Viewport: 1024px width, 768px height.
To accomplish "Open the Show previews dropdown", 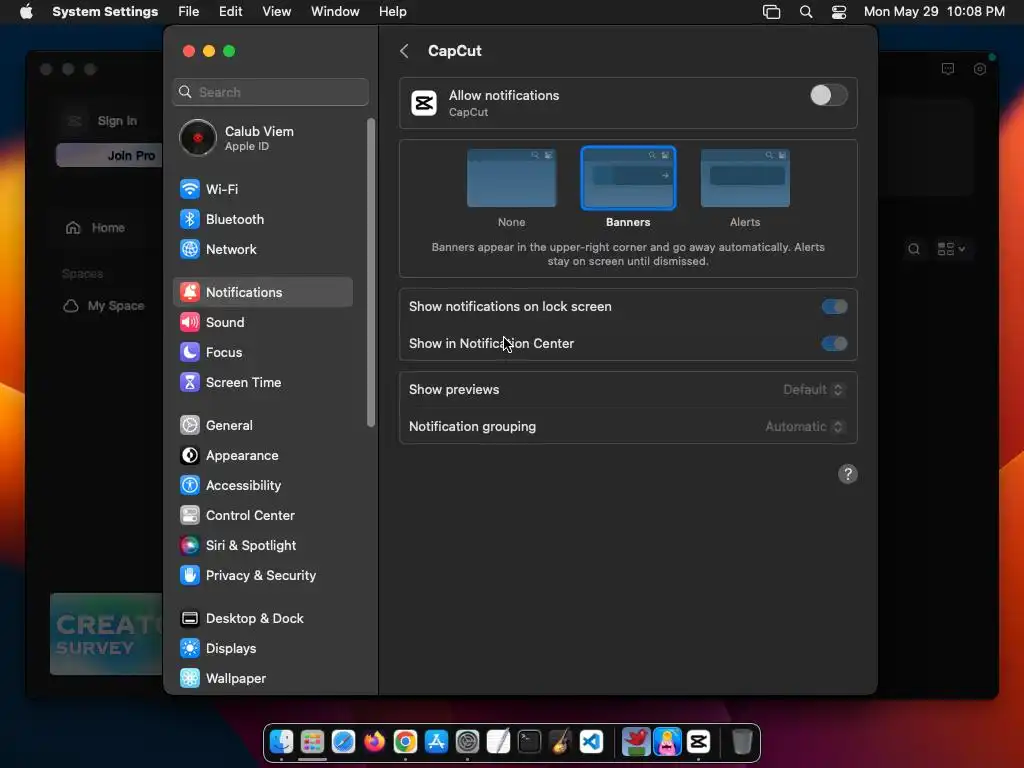I will pos(813,390).
